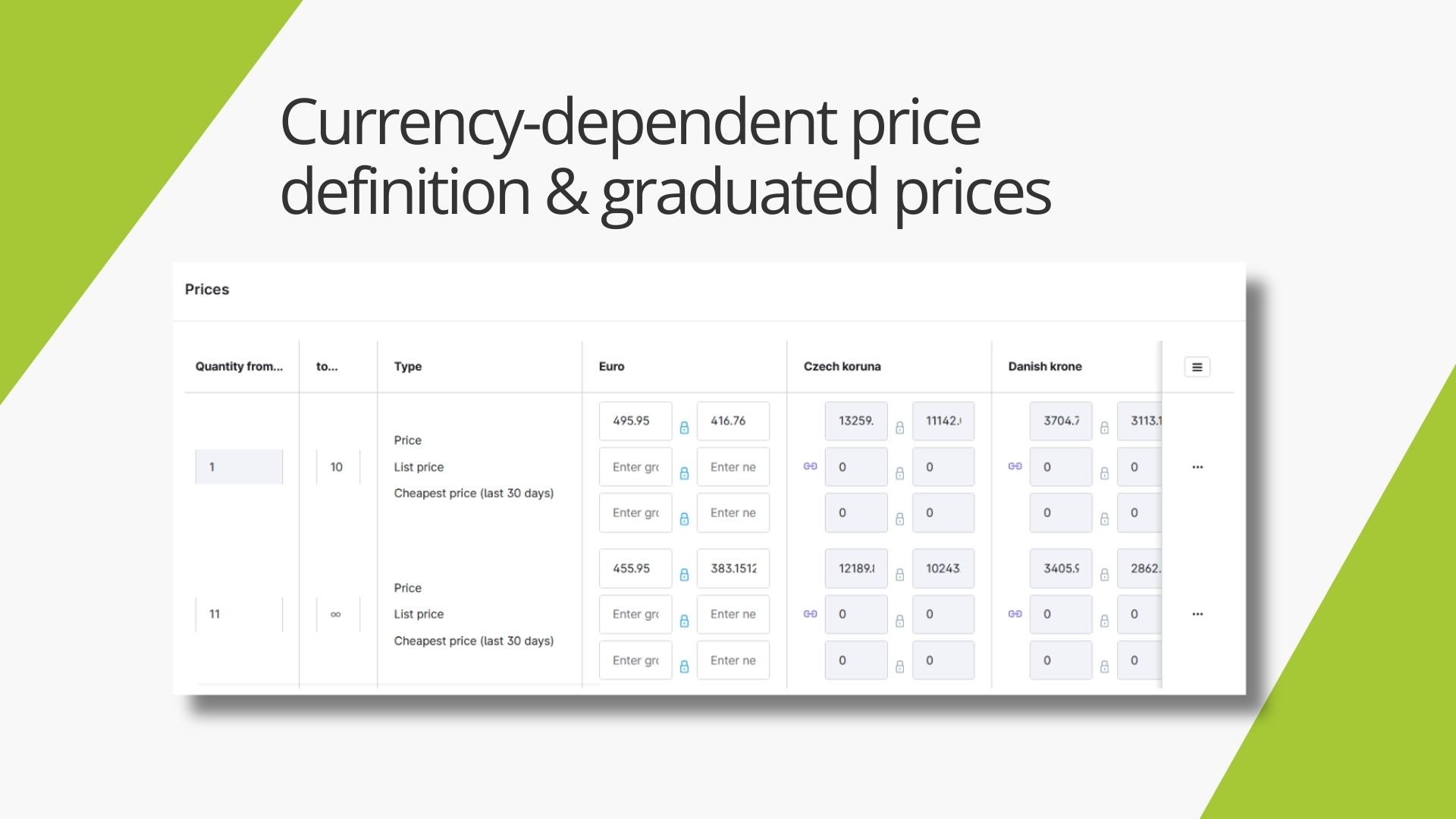
Task: Click the Czech koruna column header
Action: pyautogui.click(x=842, y=366)
